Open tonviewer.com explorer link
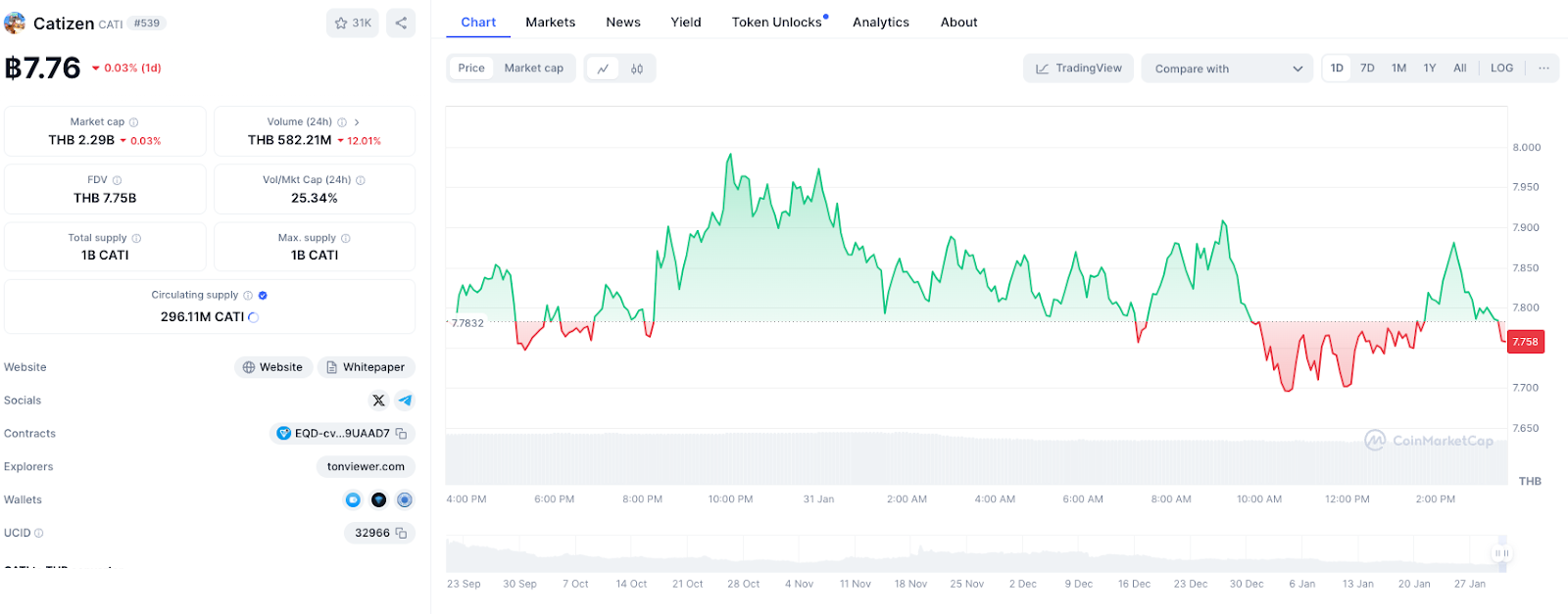 click(366, 467)
